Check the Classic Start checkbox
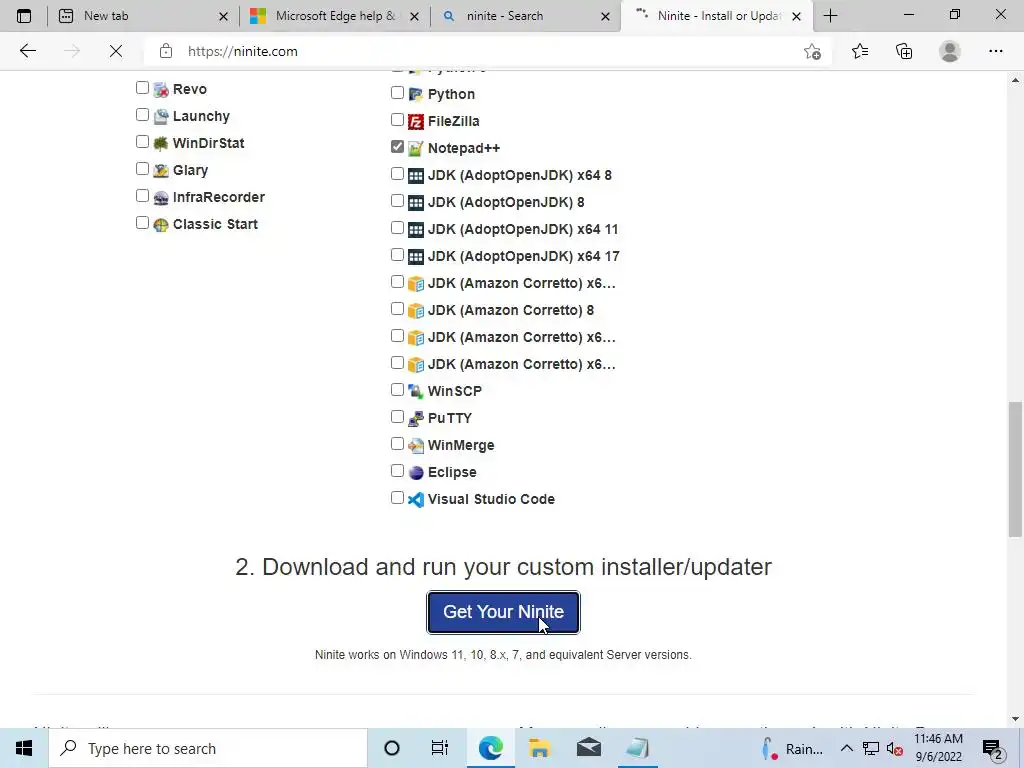 (142, 223)
